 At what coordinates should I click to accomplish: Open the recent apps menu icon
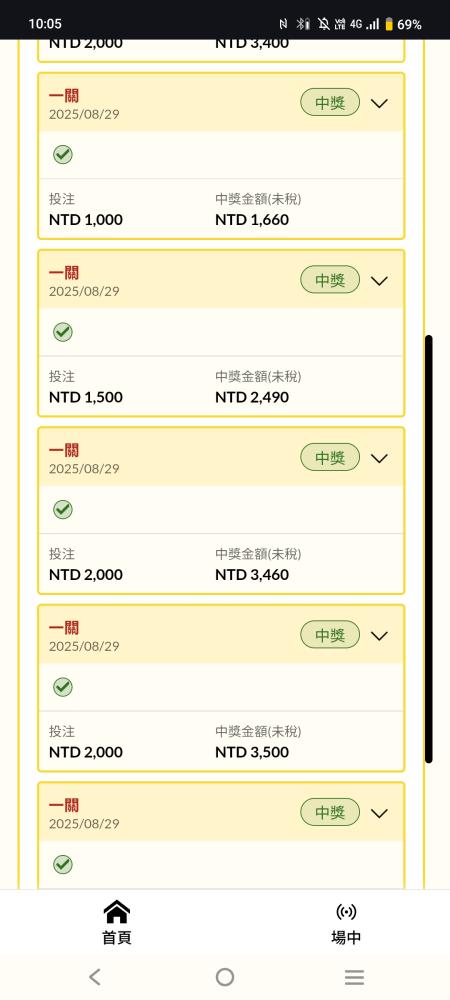coord(354,976)
